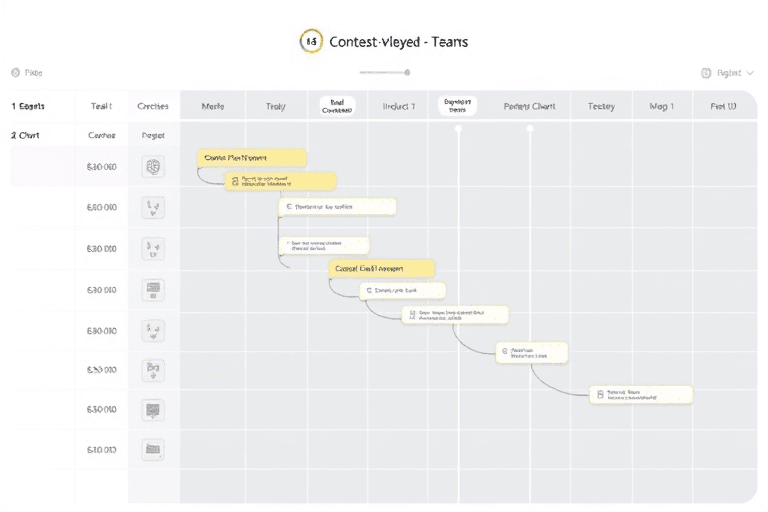
Task: Click the circular badge icon beside the title
Action: [311, 42]
